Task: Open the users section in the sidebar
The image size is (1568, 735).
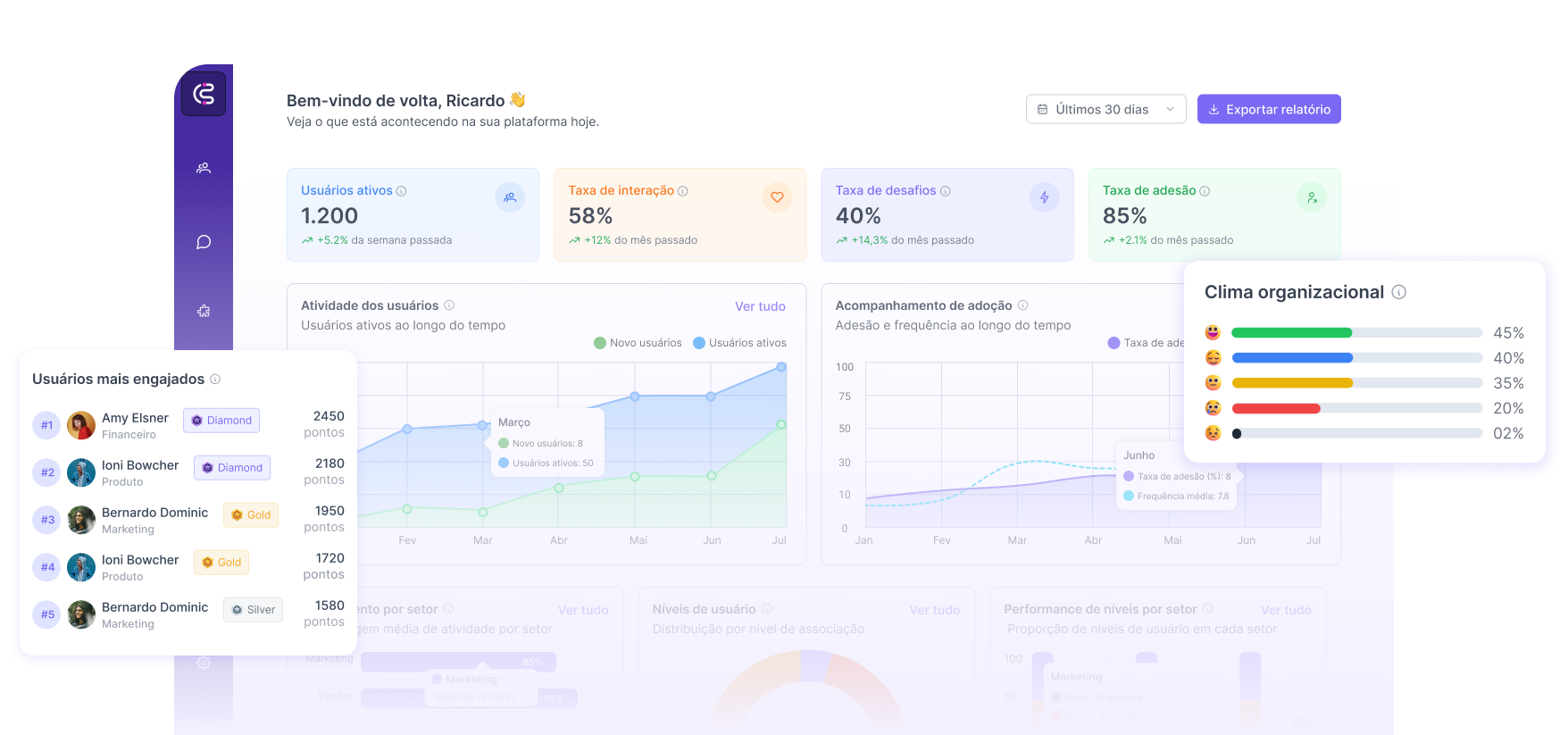Action: (x=204, y=168)
